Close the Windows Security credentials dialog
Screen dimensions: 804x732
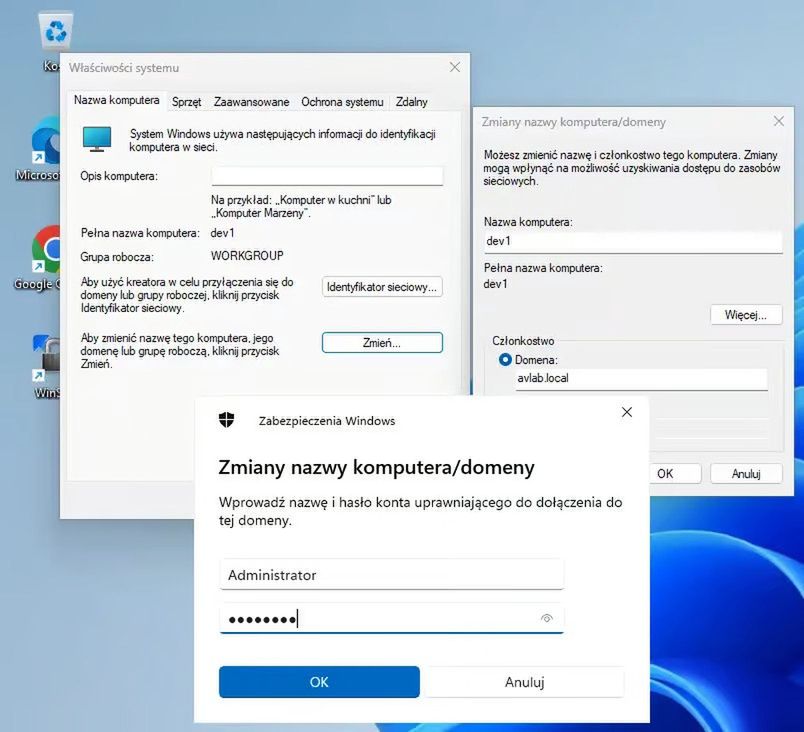[627, 412]
